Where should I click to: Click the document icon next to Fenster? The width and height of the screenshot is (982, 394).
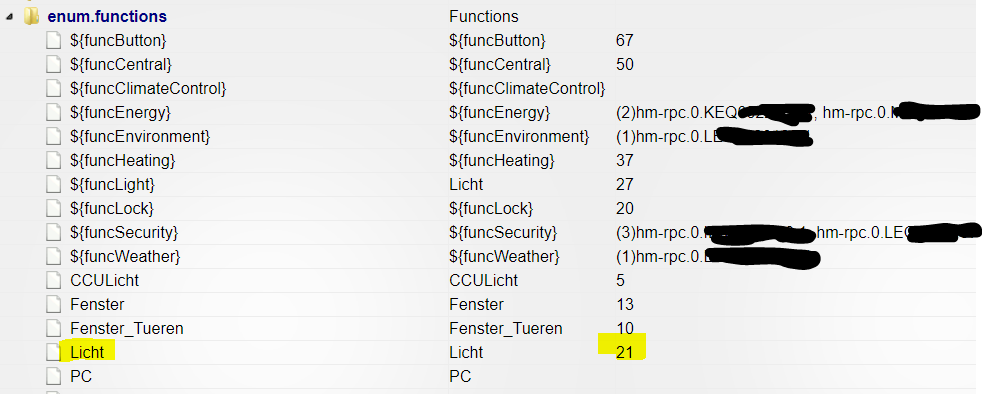[x=54, y=304]
